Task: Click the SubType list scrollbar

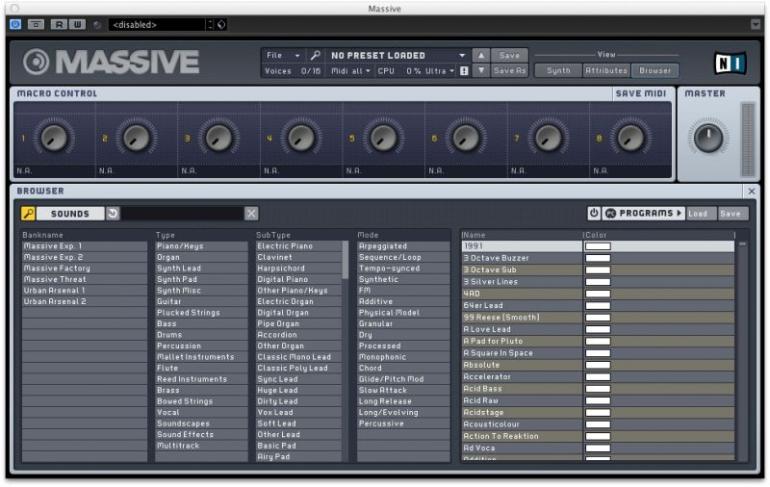Action: [345, 260]
